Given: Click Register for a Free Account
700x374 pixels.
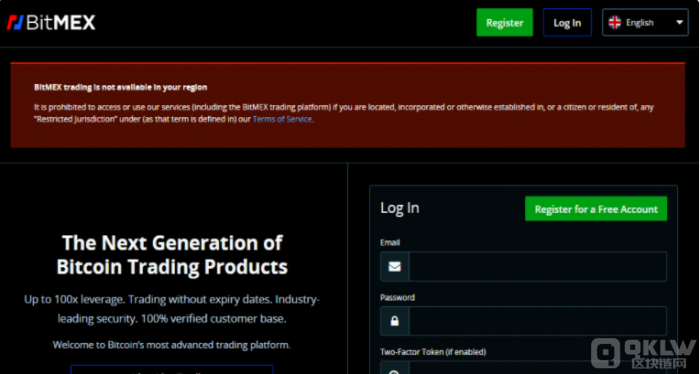Looking at the screenshot, I should point(596,209).
